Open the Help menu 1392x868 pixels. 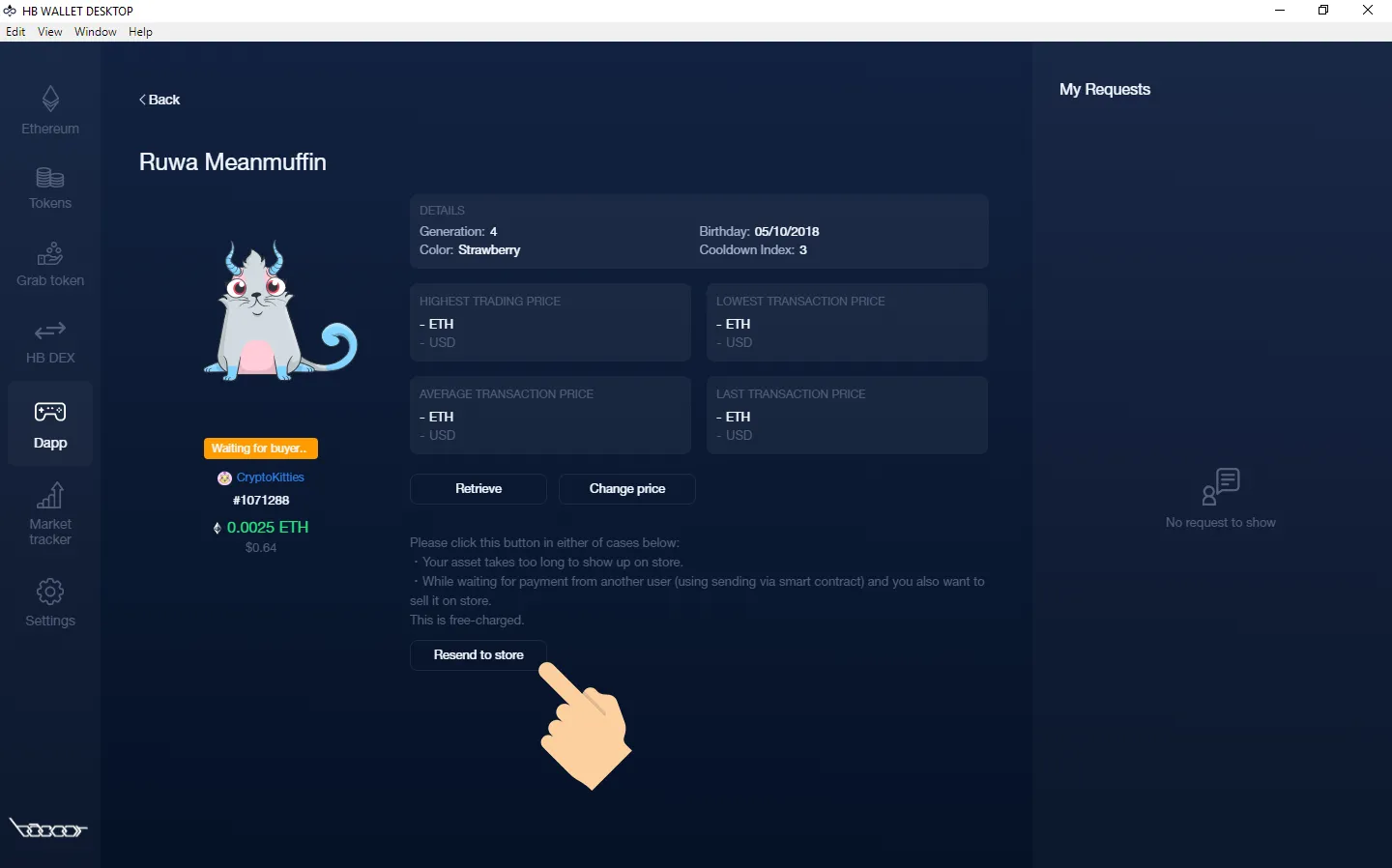[140, 32]
